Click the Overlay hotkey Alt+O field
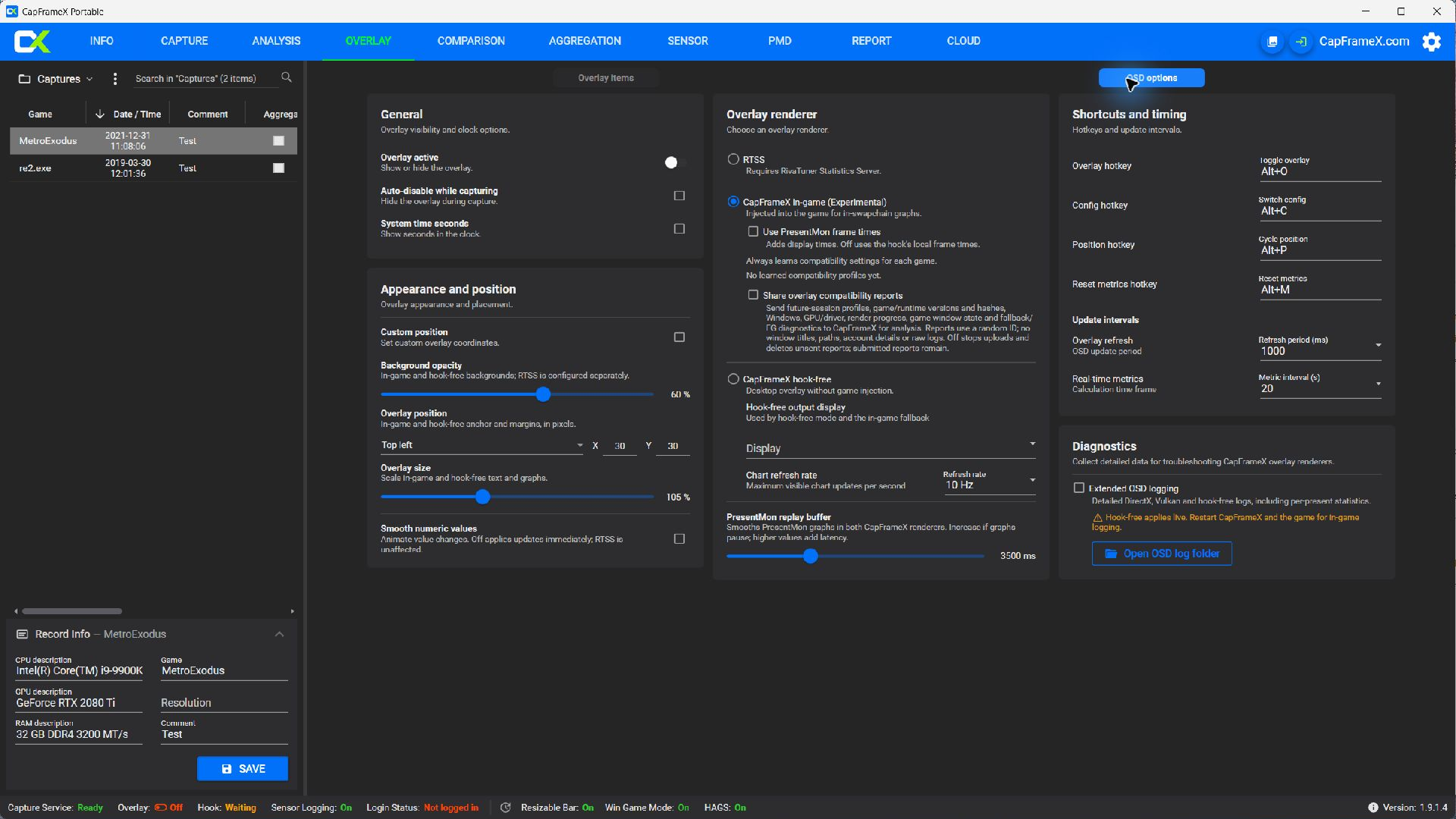1456x819 pixels. tap(1320, 168)
